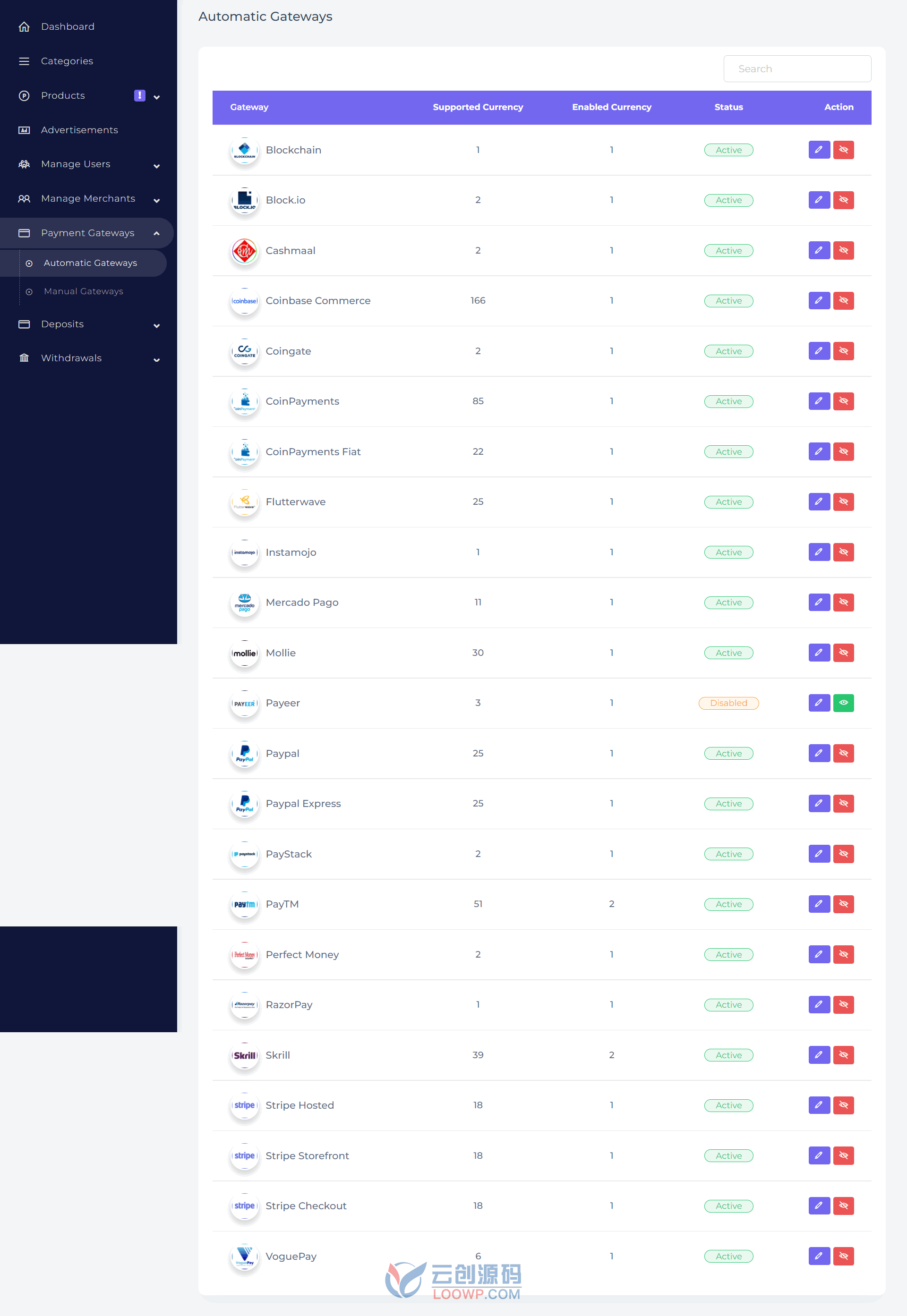
Task: Edit the PayTM gateway
Action: tap(819, 904)
